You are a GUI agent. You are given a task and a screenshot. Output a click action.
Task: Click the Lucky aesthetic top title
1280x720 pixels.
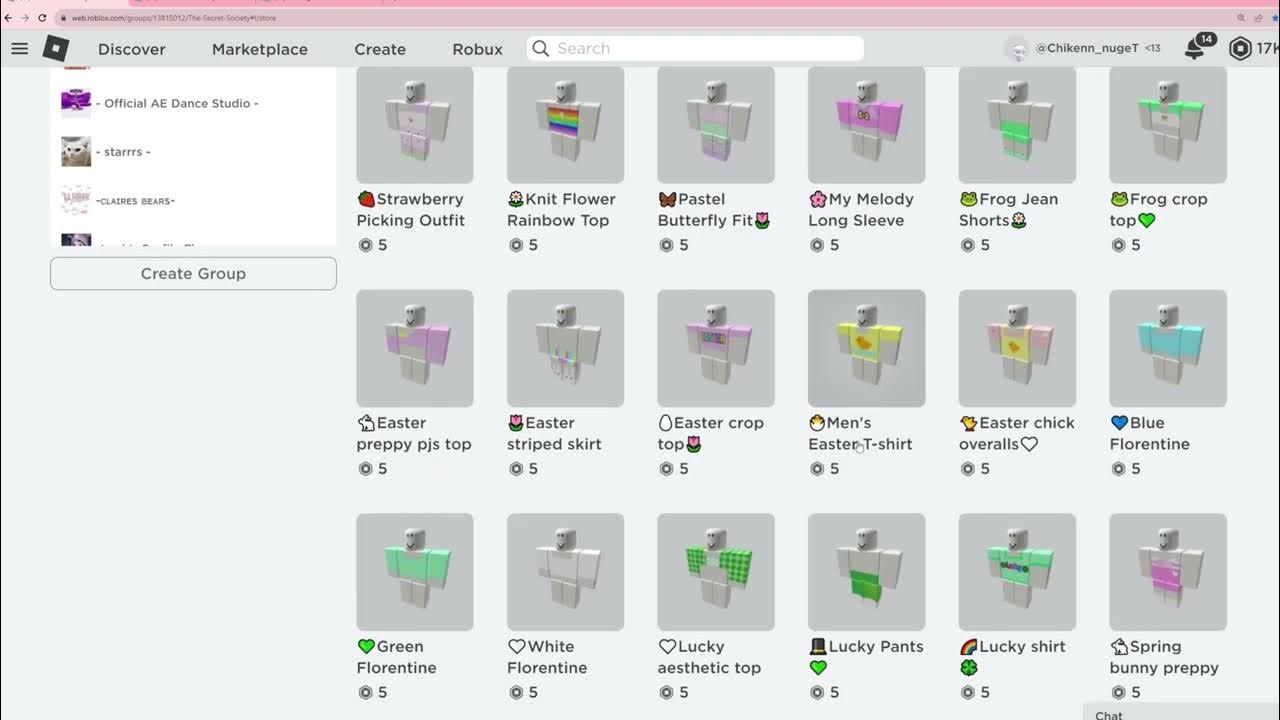(709, 657)
